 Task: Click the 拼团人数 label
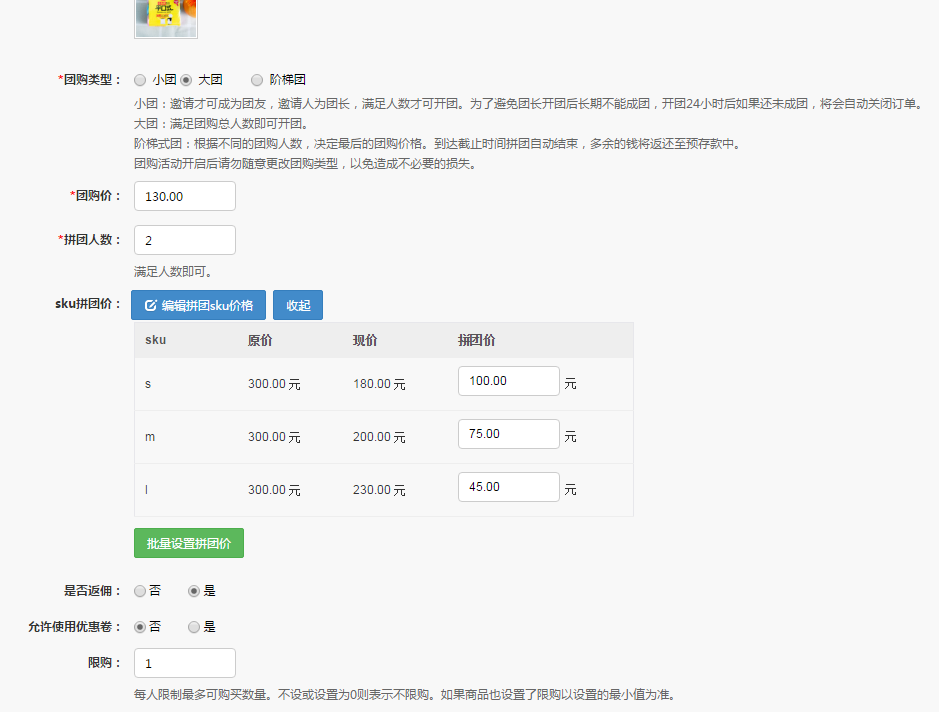(89, 240)
